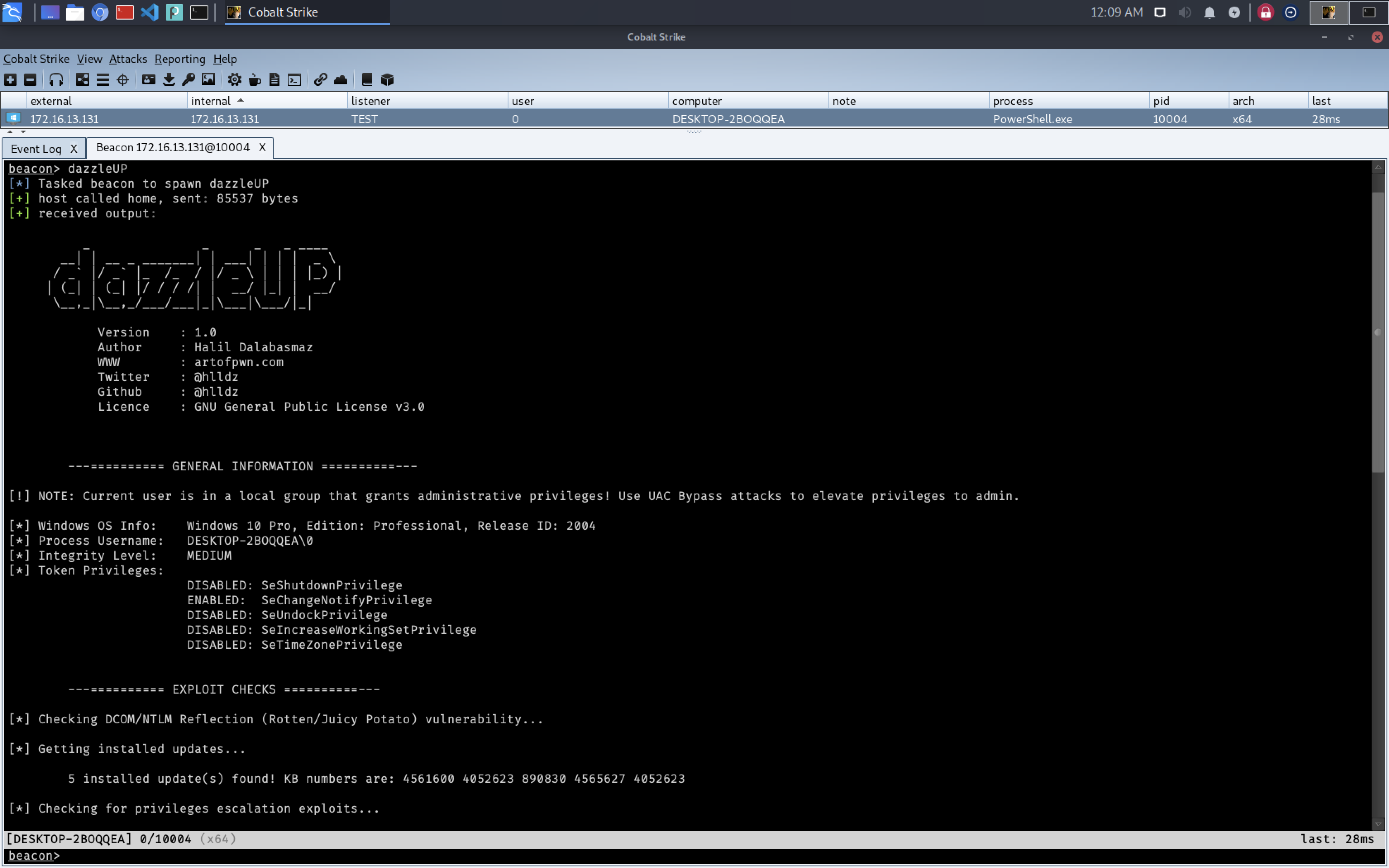1389x868 pixels.
Task: Open the pivot graph view icon
Action: (83, 80)
